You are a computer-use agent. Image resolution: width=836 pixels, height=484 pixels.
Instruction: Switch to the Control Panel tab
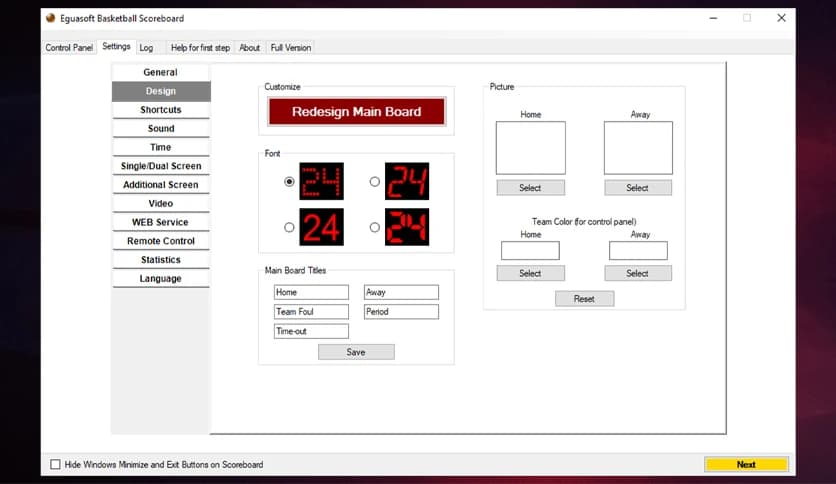pyautogui.click(x=69, y=47)
